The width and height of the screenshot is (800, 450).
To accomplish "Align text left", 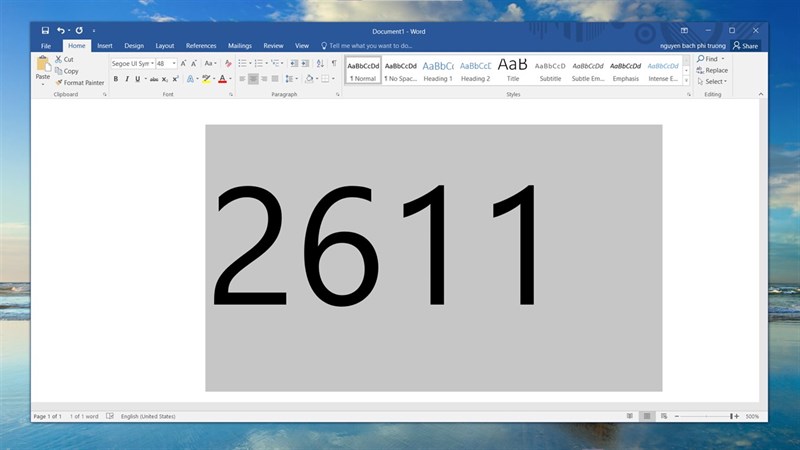I will pos(242,79).
